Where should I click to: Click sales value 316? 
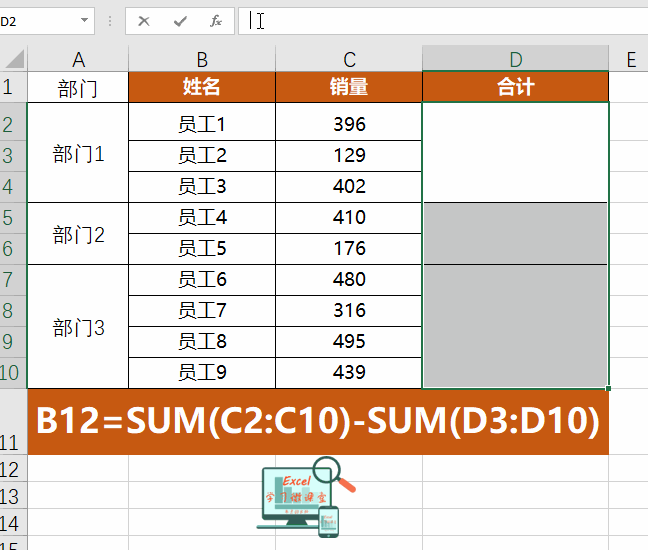click(x=349, y=311)
